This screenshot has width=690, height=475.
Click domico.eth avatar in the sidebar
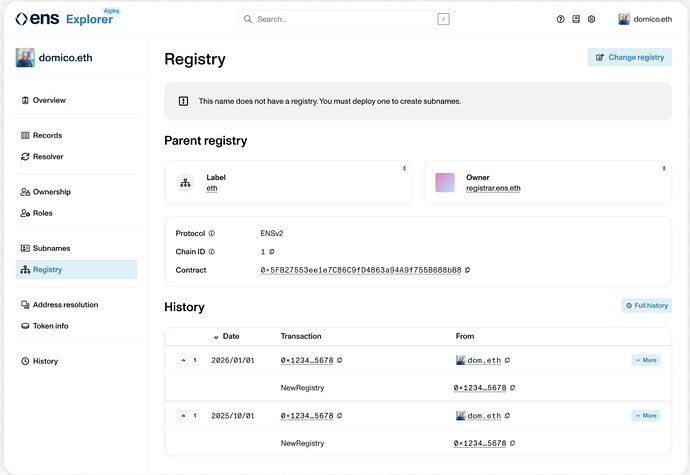tap(25, 58)
